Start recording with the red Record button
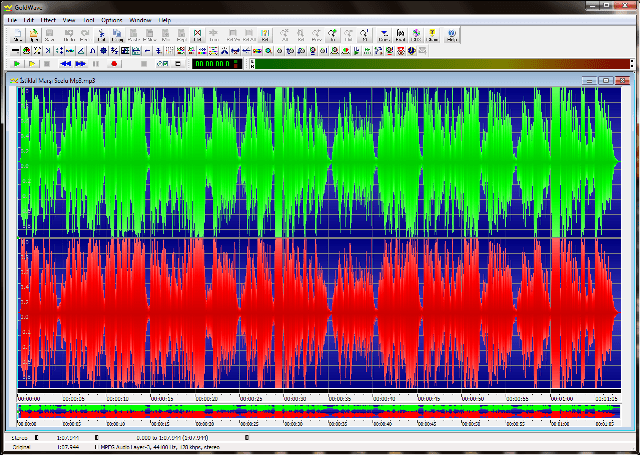 (114, 64)
